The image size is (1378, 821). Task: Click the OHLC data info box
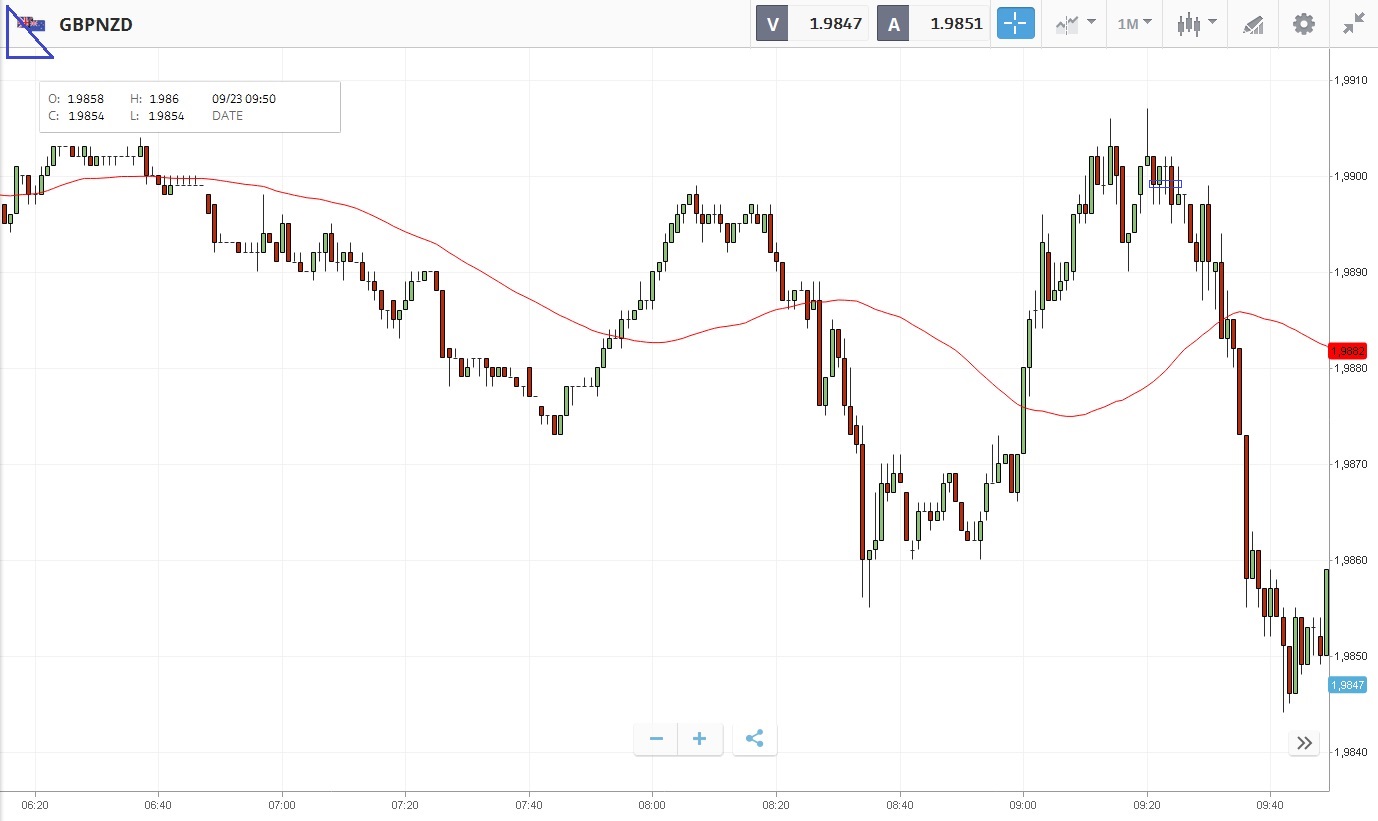click(190, 107)
